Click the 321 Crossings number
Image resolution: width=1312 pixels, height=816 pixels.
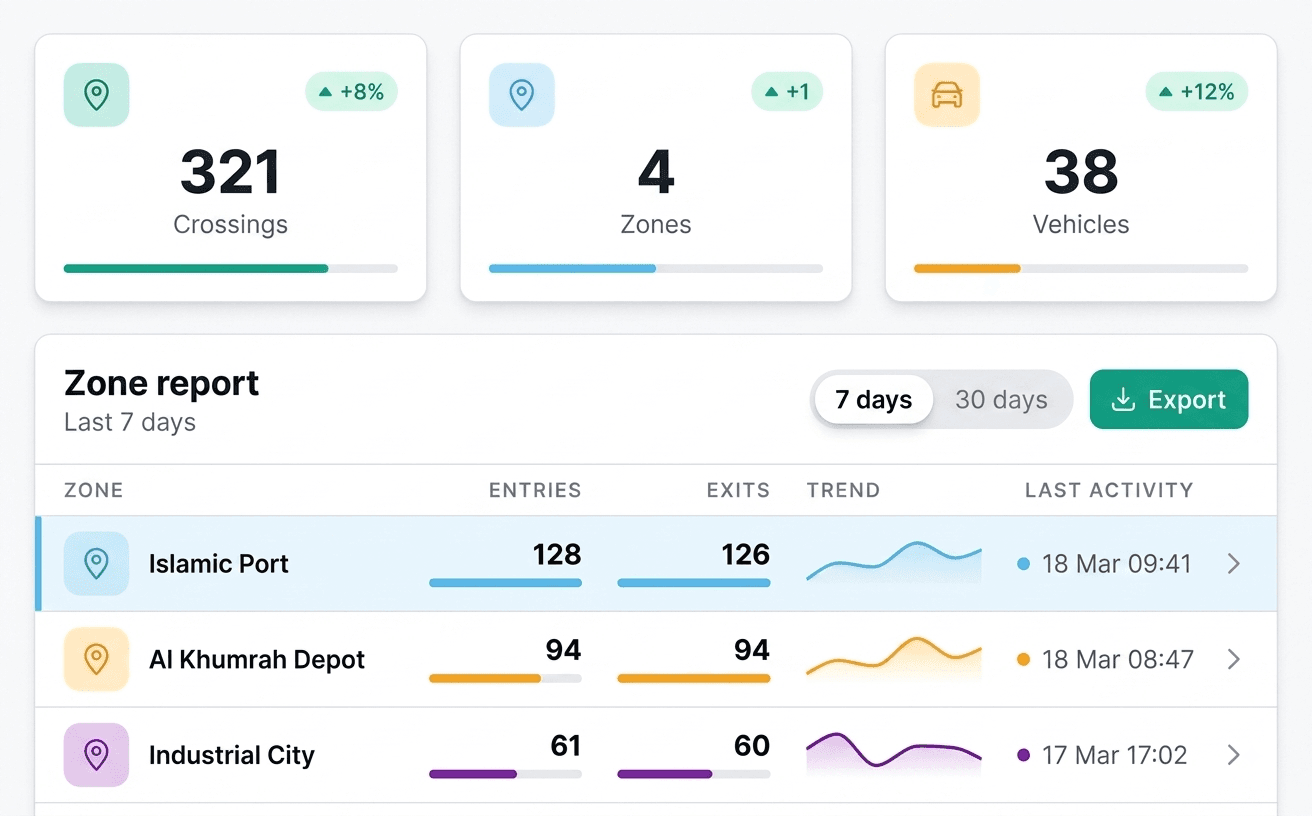click(231, 172)
